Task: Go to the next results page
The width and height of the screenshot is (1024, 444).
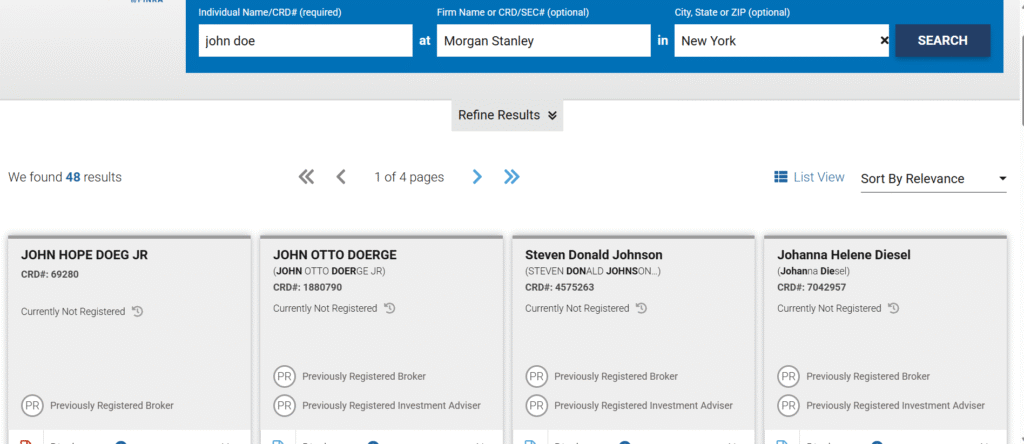Action: pyautogui.click(x=477, y=177)
